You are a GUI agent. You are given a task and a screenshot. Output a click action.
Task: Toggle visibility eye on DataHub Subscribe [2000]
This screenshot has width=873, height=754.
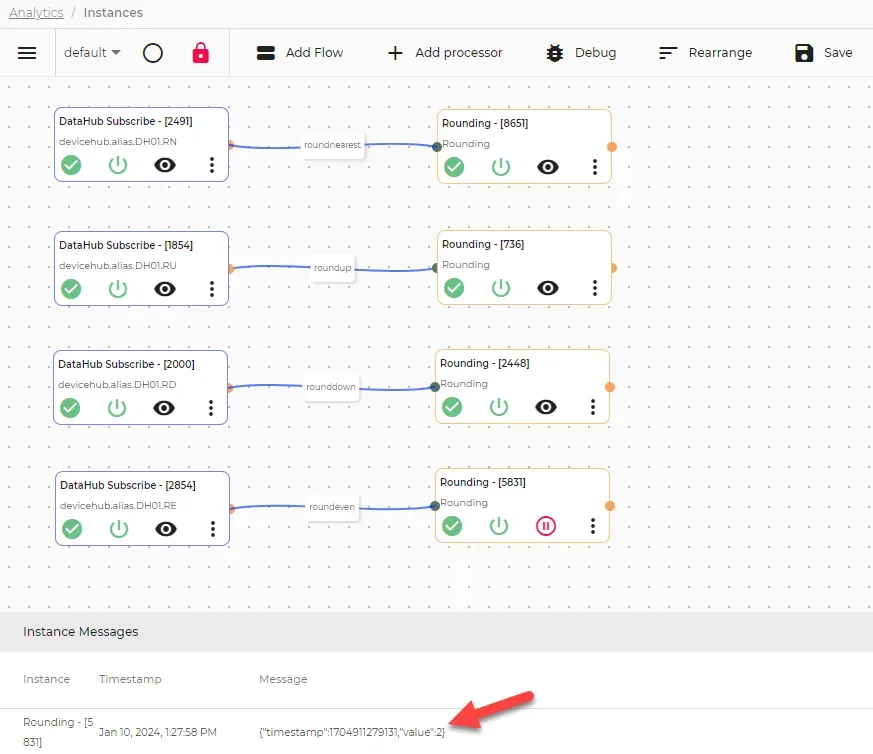click(x=164, y=408)
